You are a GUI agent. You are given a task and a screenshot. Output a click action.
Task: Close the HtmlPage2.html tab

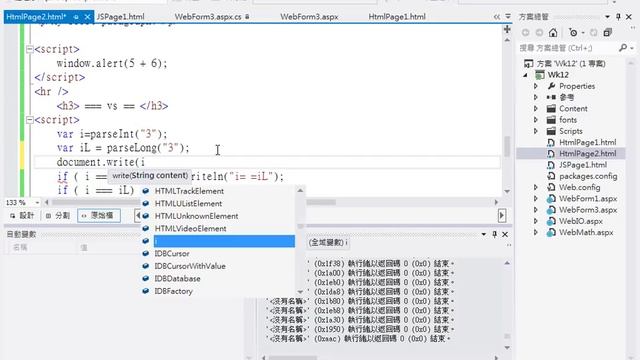(87, 17)
